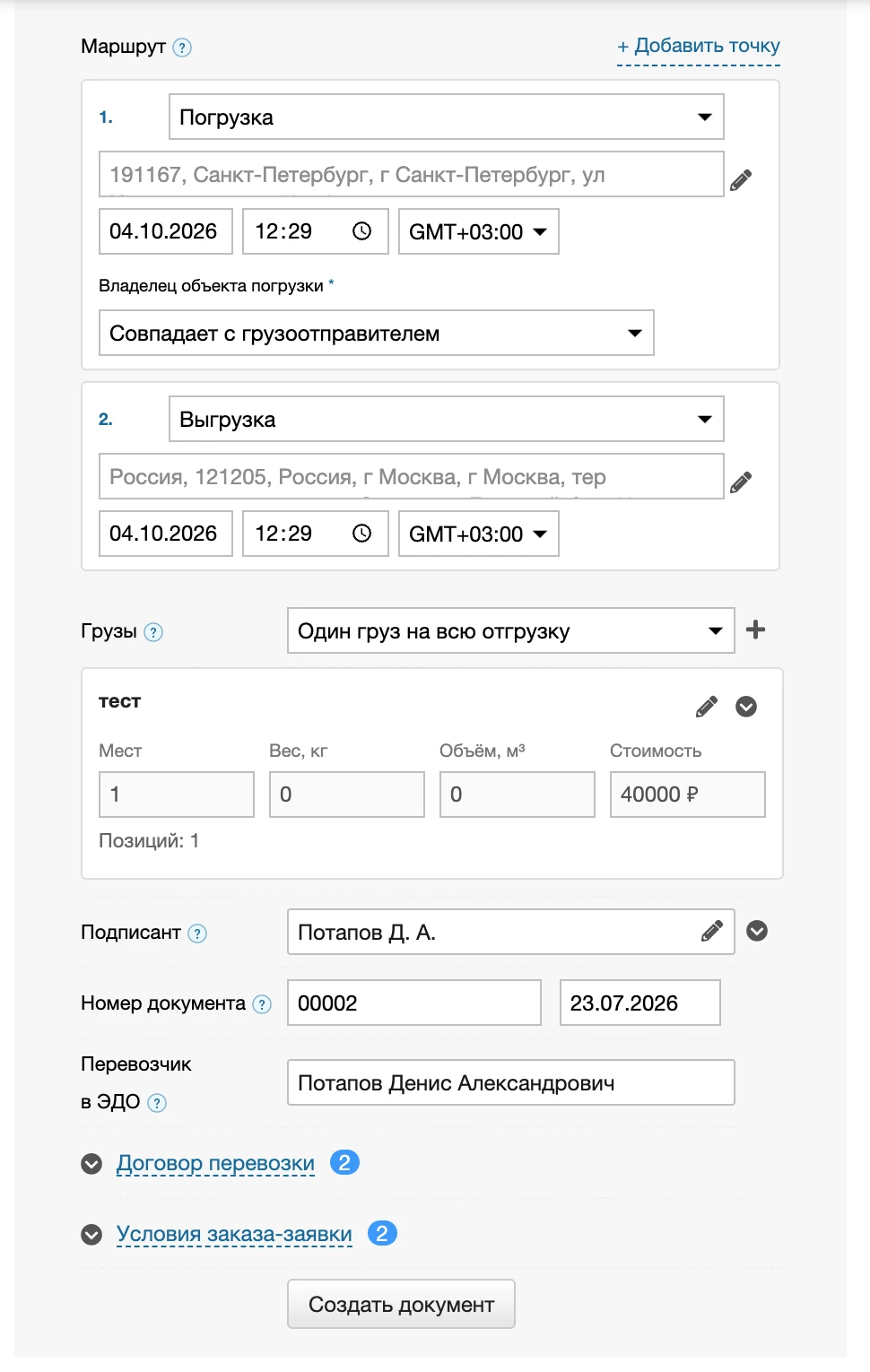Screen dimensions: 870x1372
Task: Click the document date field 23.07.2026
Action: tap(640, 1003)
